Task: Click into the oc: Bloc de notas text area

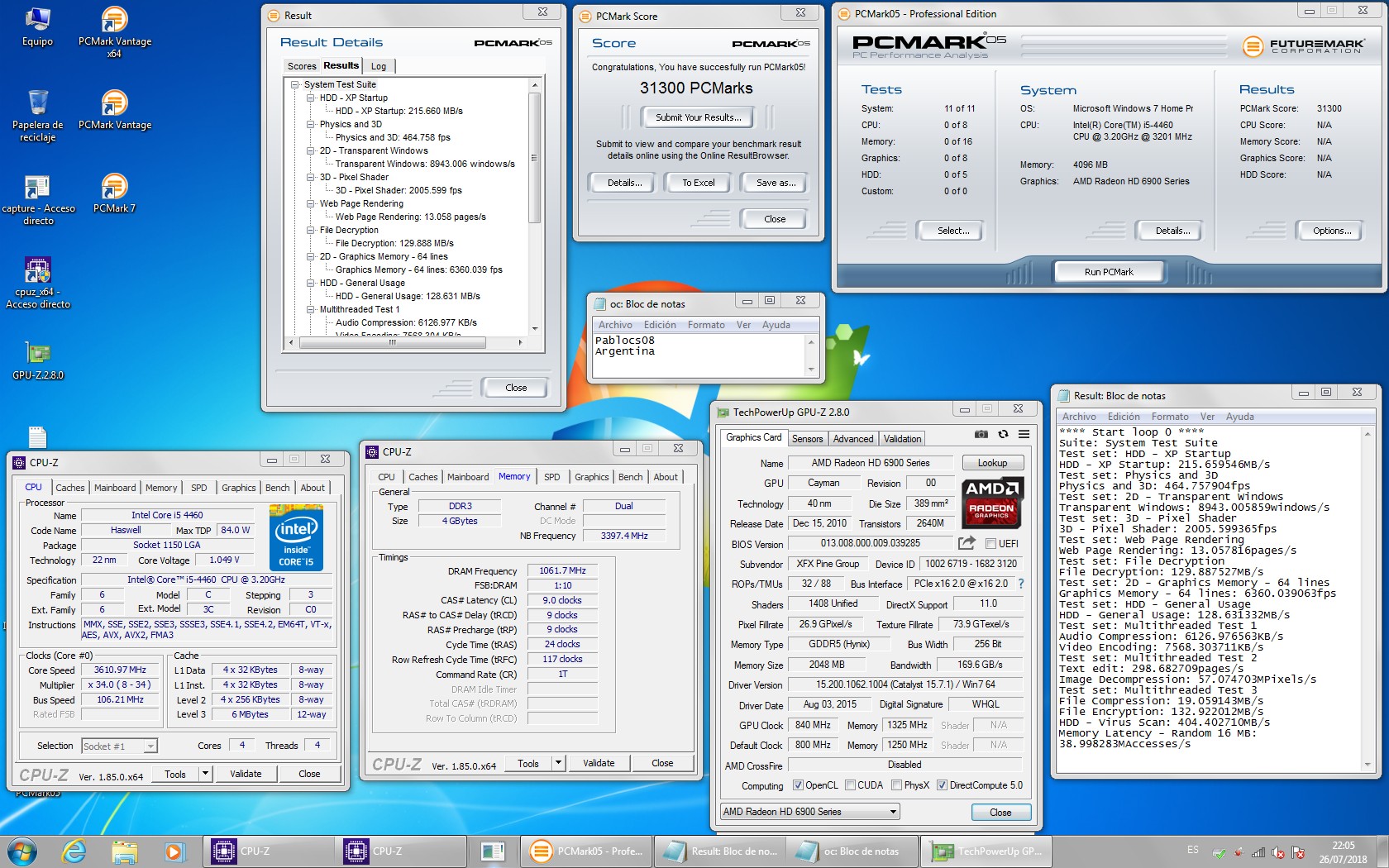Action: click(699, 355)
